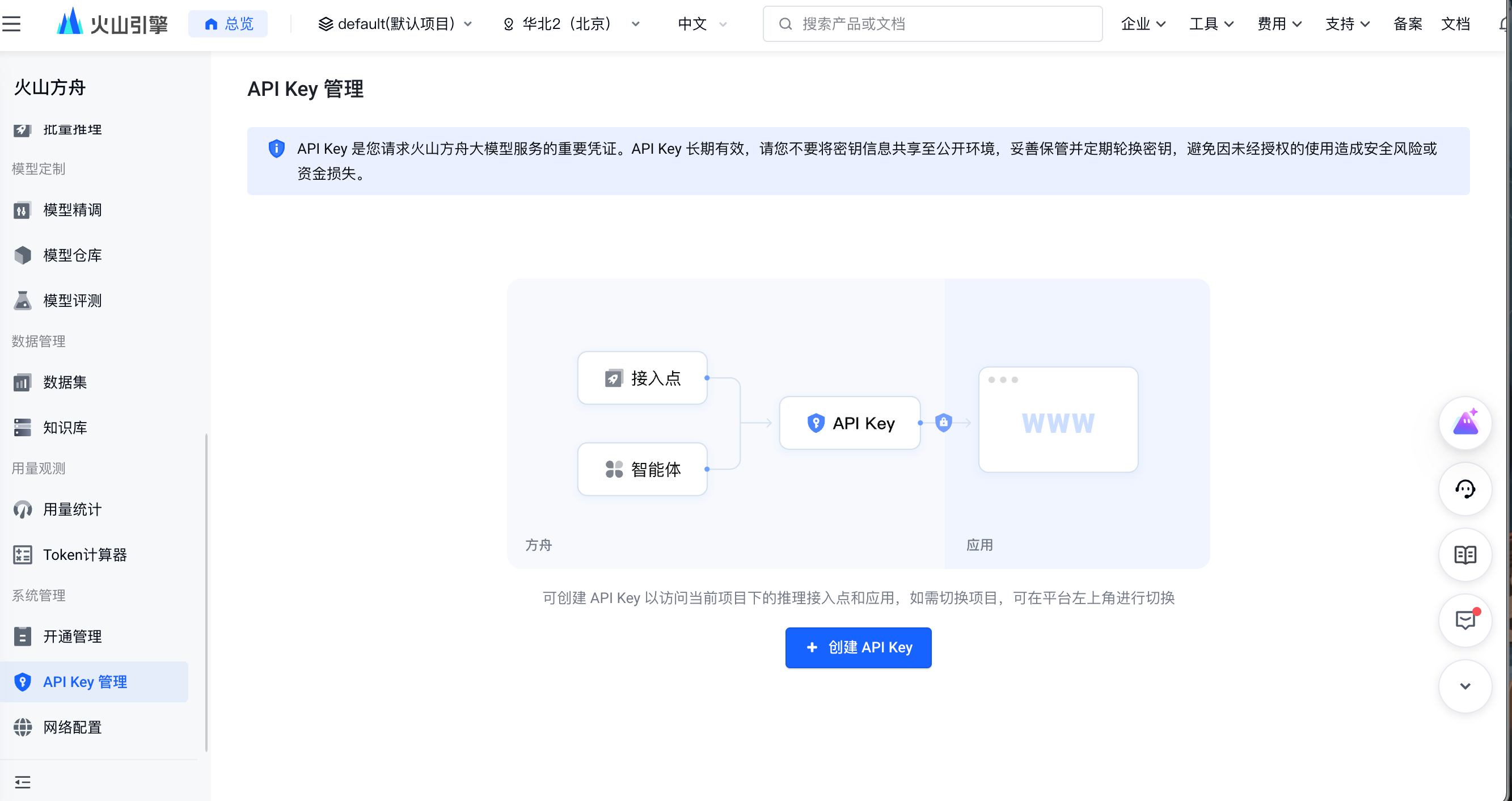
Task: Click the 模型仓库 cube icon
Action: pos(22,255)
